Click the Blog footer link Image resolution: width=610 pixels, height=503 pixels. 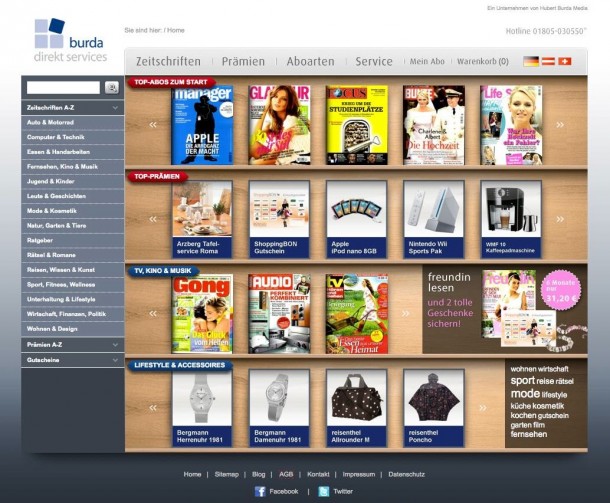258,475
